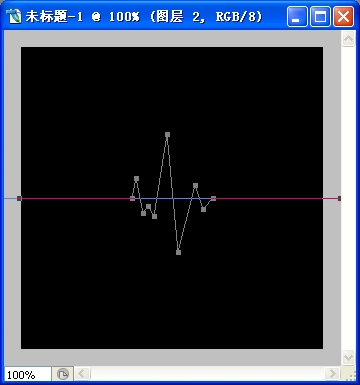Minimize the 未标题-1 document window
Viewport: 360px width, 385px height.
point(297,17)
